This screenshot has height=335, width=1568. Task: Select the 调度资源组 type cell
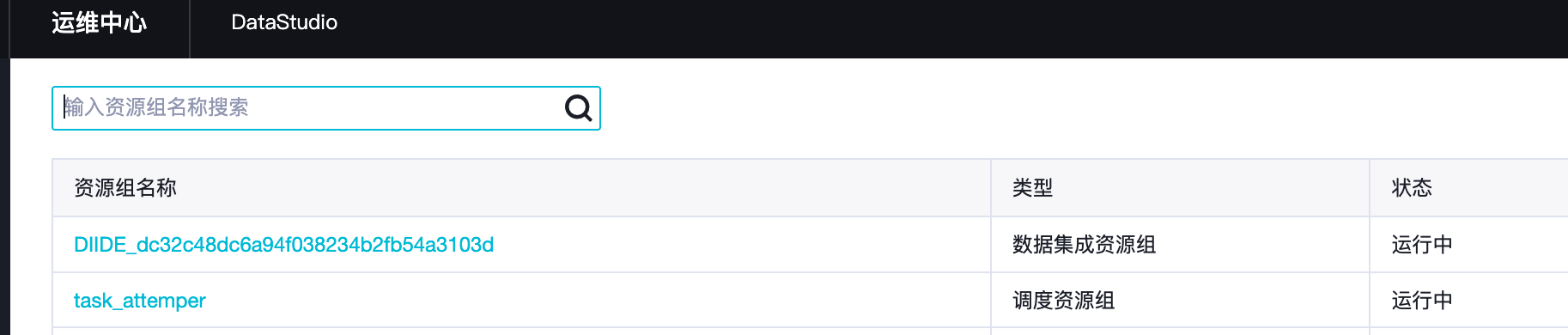click(x=1064, y=301)
